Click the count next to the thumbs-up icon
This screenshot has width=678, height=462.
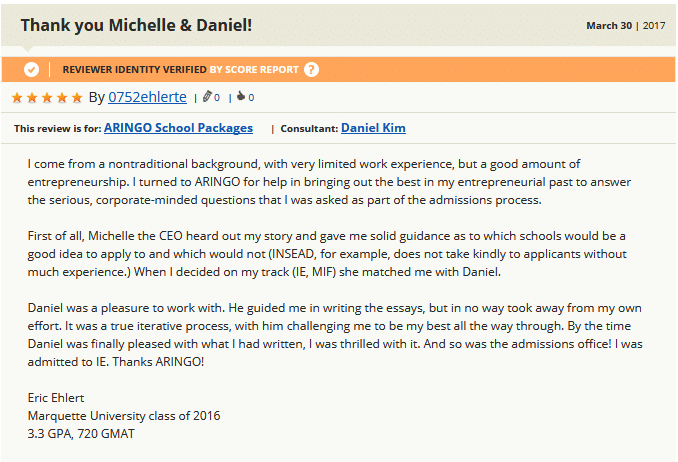(251, 98)
